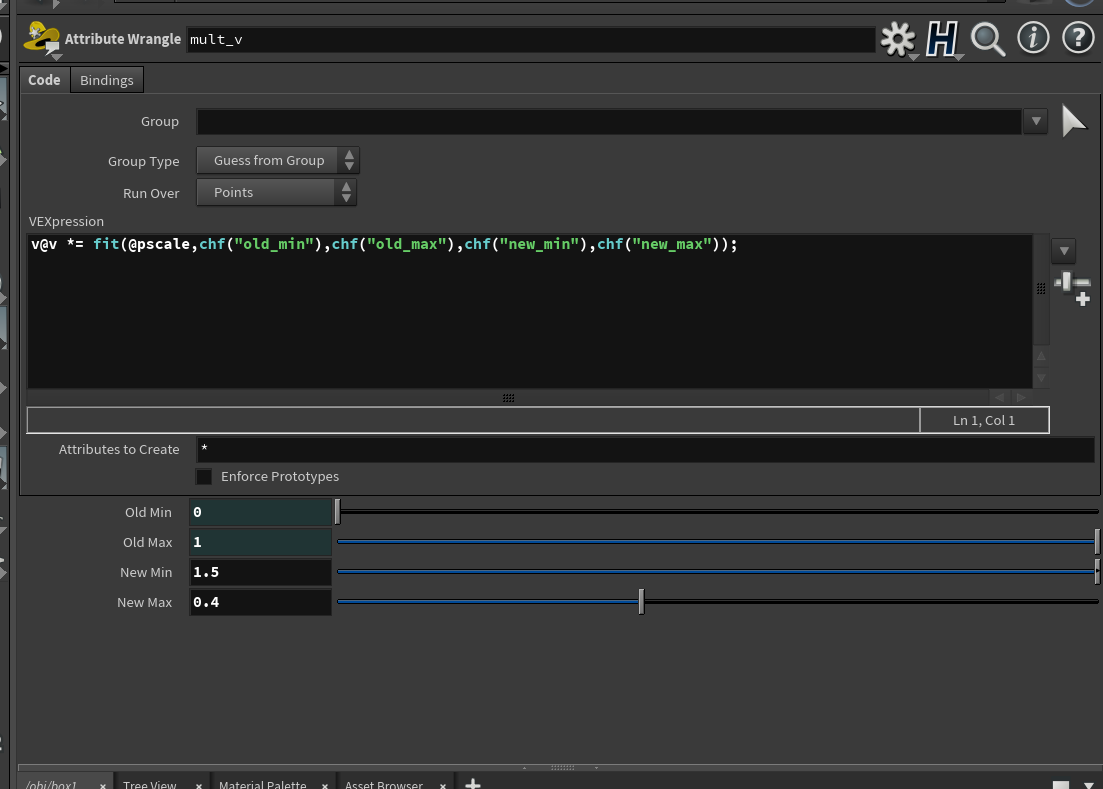1103x789 pixels.
Task: Switch to the Code tab
Action: pos(44,80)
